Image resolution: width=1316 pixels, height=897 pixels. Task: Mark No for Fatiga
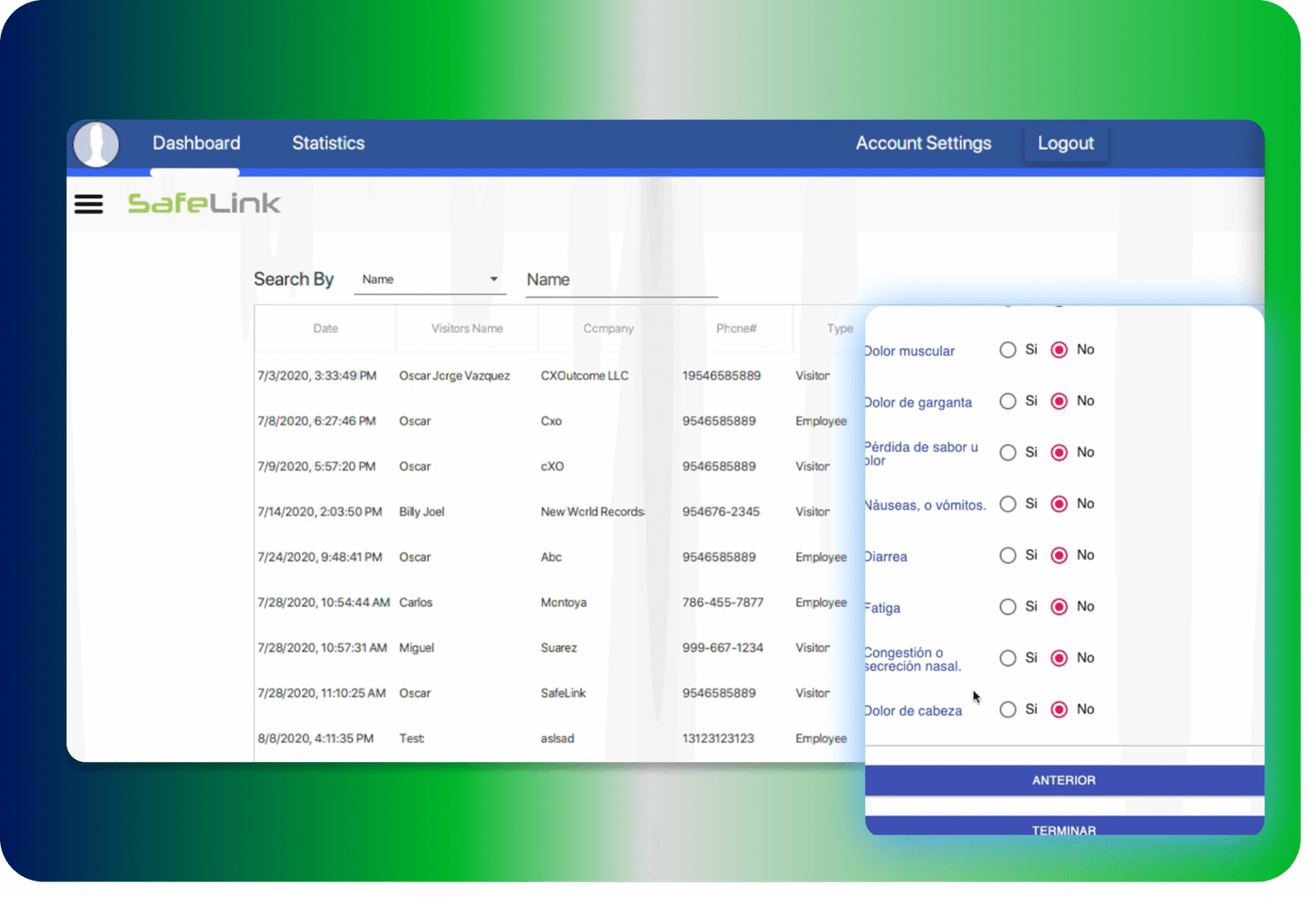[x=1059, y=607]
